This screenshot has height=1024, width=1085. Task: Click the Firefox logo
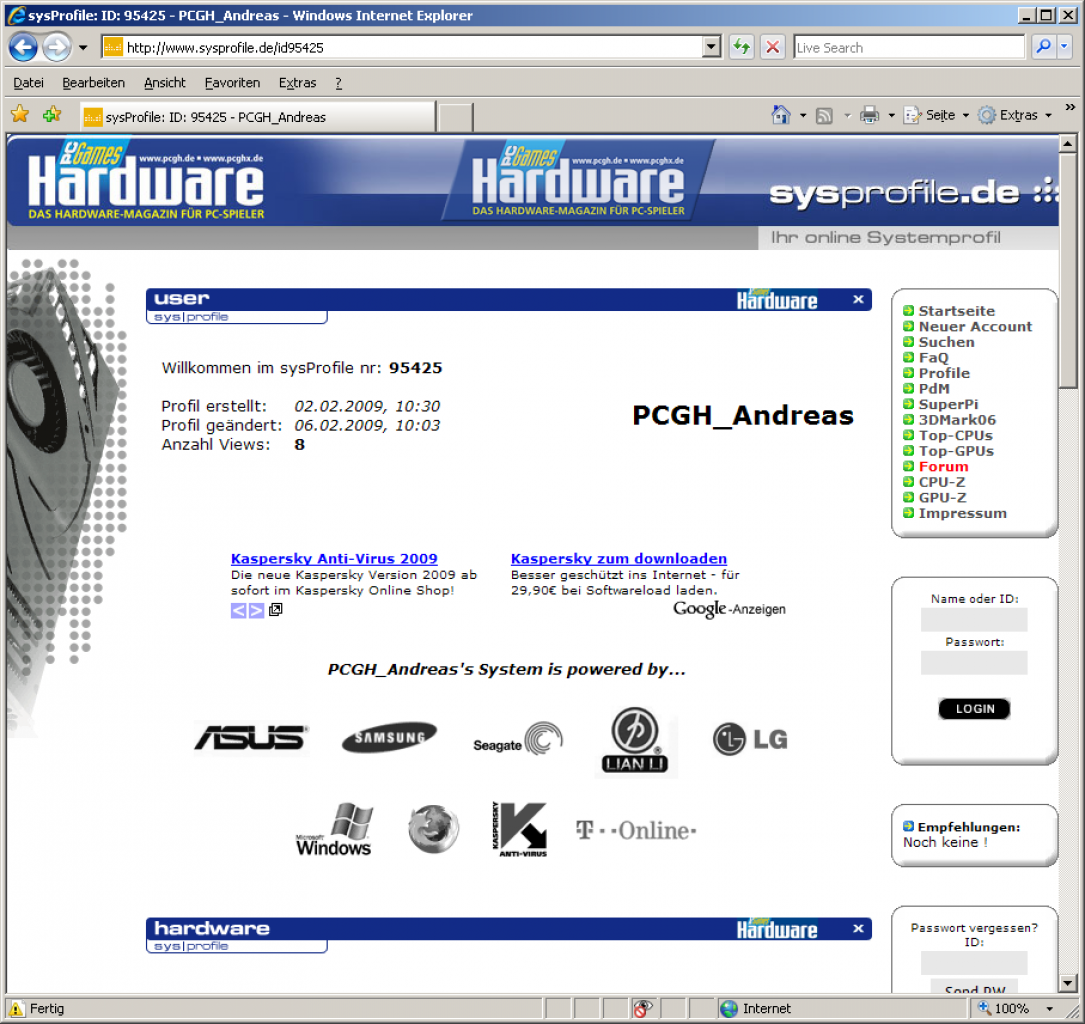pyautogui.click(x=433, y=829)
